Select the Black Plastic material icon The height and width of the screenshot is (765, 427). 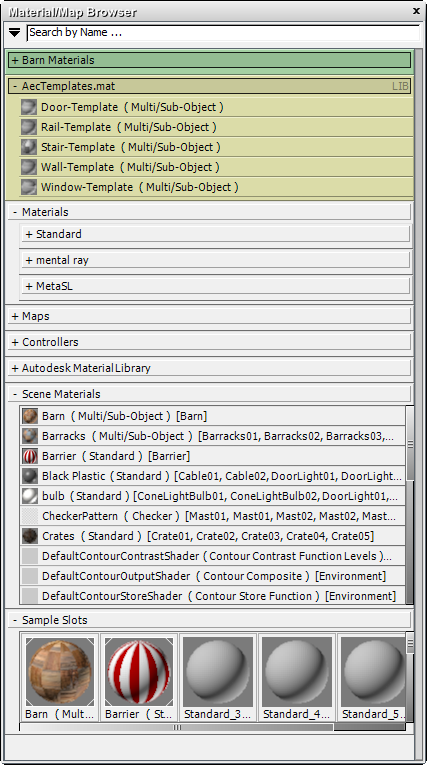[30, 476]
